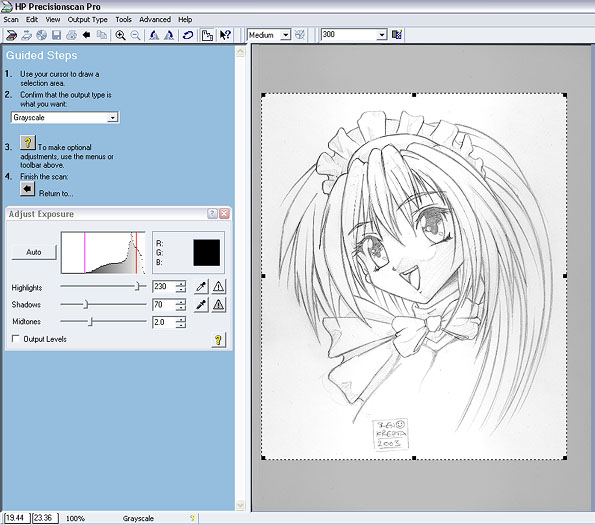Click the Shadows warning triangle icon

219,304
